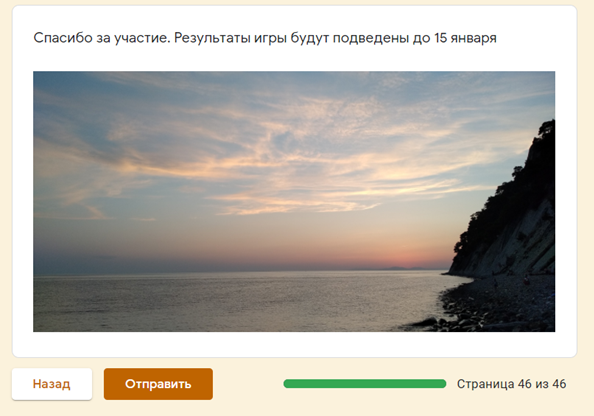The height and width of the screenshot is (416, 594).
Task: Submit the form with Отправить
Action: click(158, 384)
